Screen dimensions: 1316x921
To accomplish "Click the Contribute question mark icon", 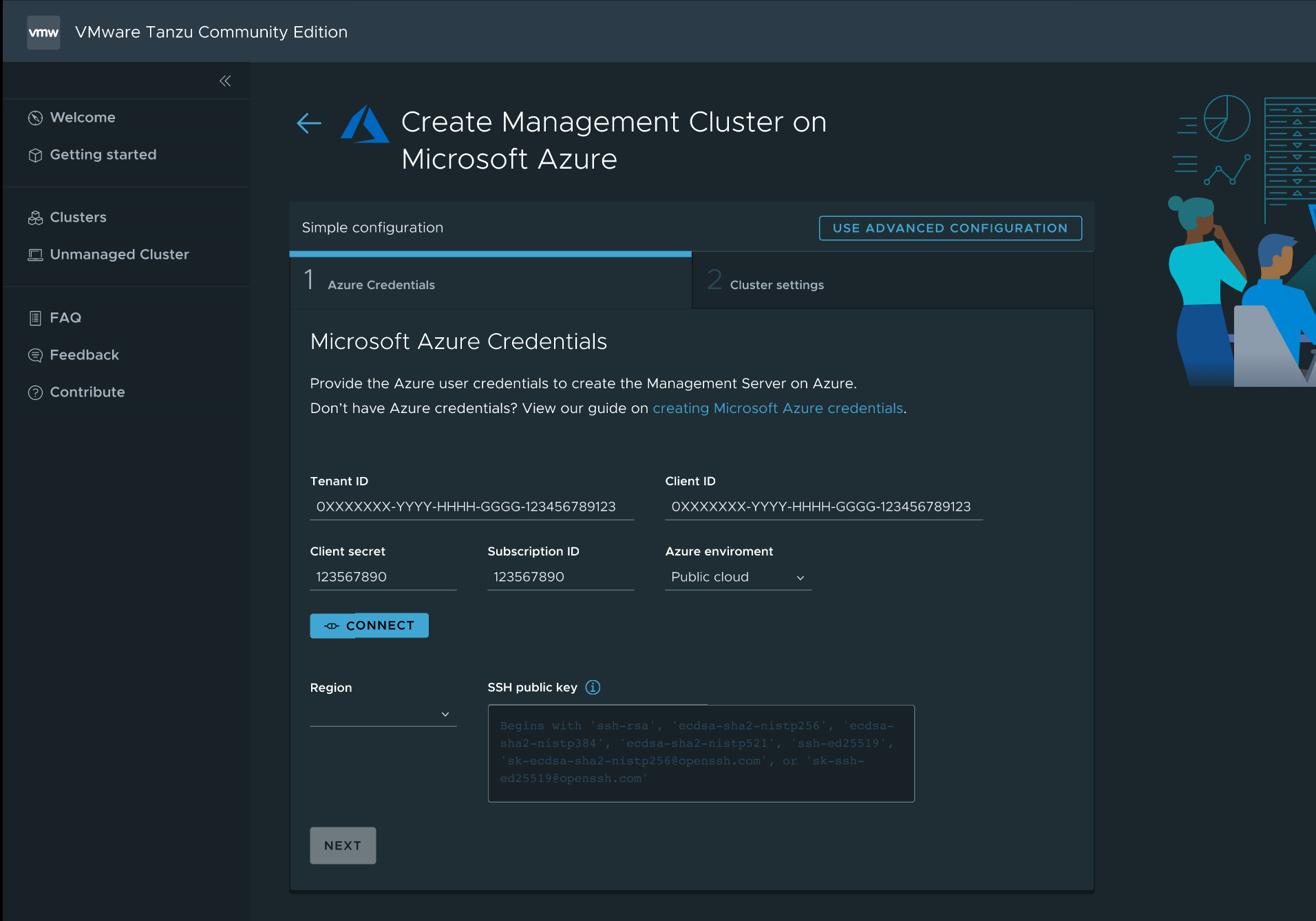I will [x=35, y=392].
